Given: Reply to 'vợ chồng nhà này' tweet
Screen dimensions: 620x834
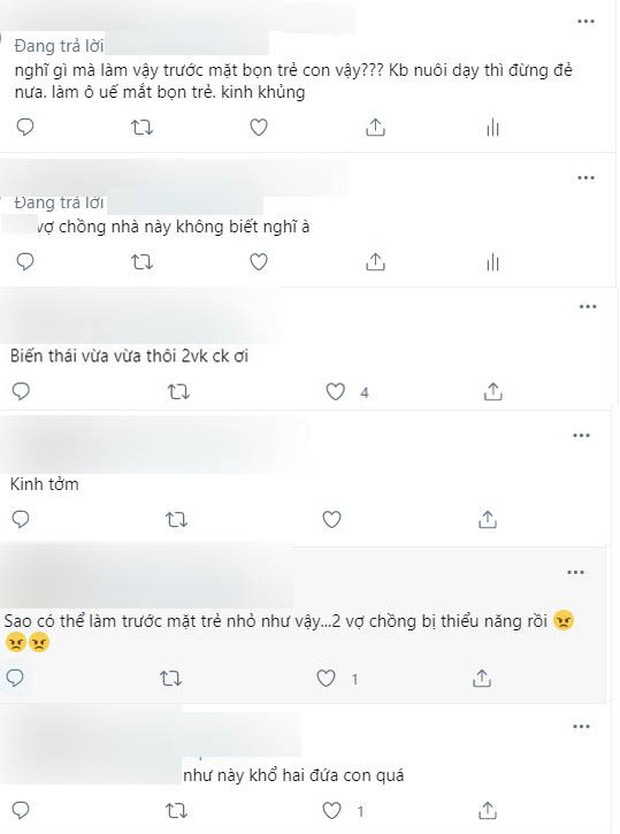Looking at the screenshot, I should 25,262.
